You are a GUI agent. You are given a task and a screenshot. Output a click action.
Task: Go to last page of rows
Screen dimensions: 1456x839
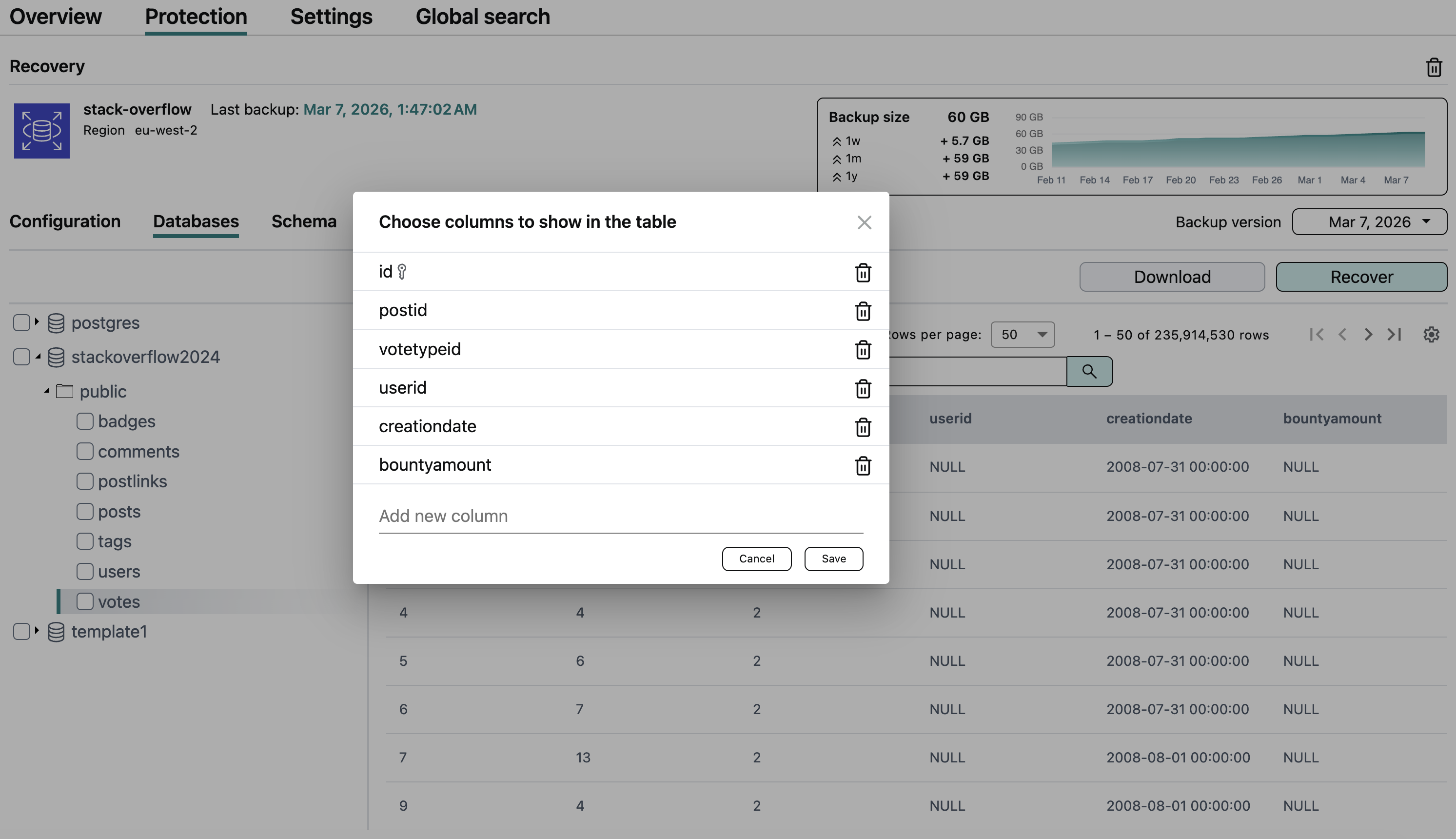coord(1394,335)
